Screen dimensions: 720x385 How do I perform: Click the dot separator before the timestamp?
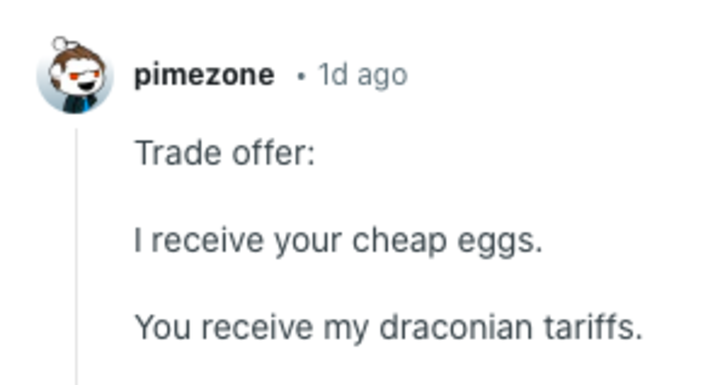coord(301,76)
